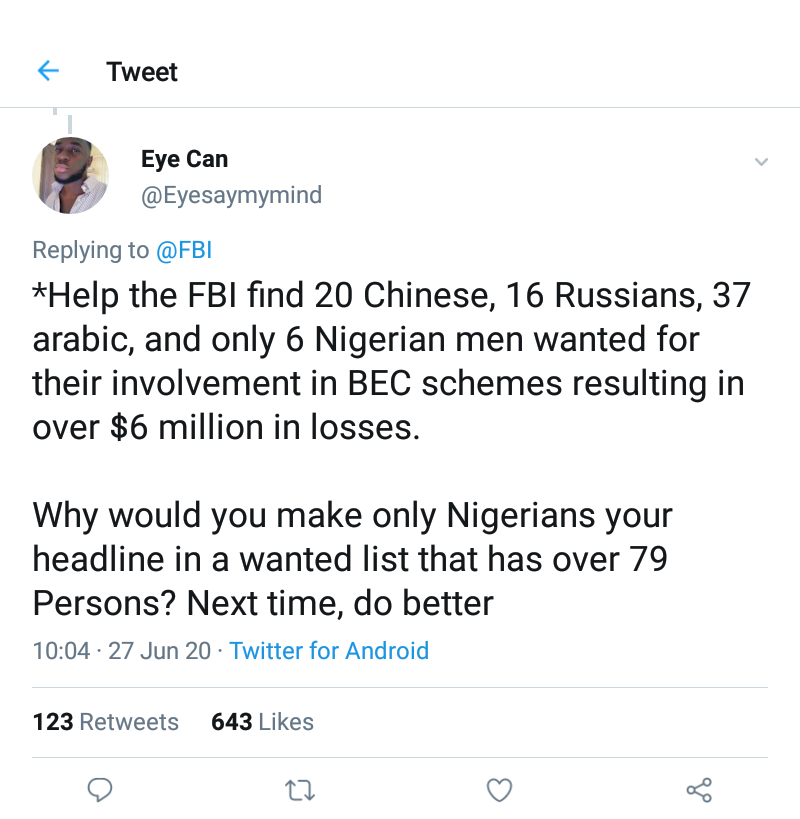Viewport: 800px width, 819px height.
Task: Click the 27 Jun 20 date
Action: point(159,651)
